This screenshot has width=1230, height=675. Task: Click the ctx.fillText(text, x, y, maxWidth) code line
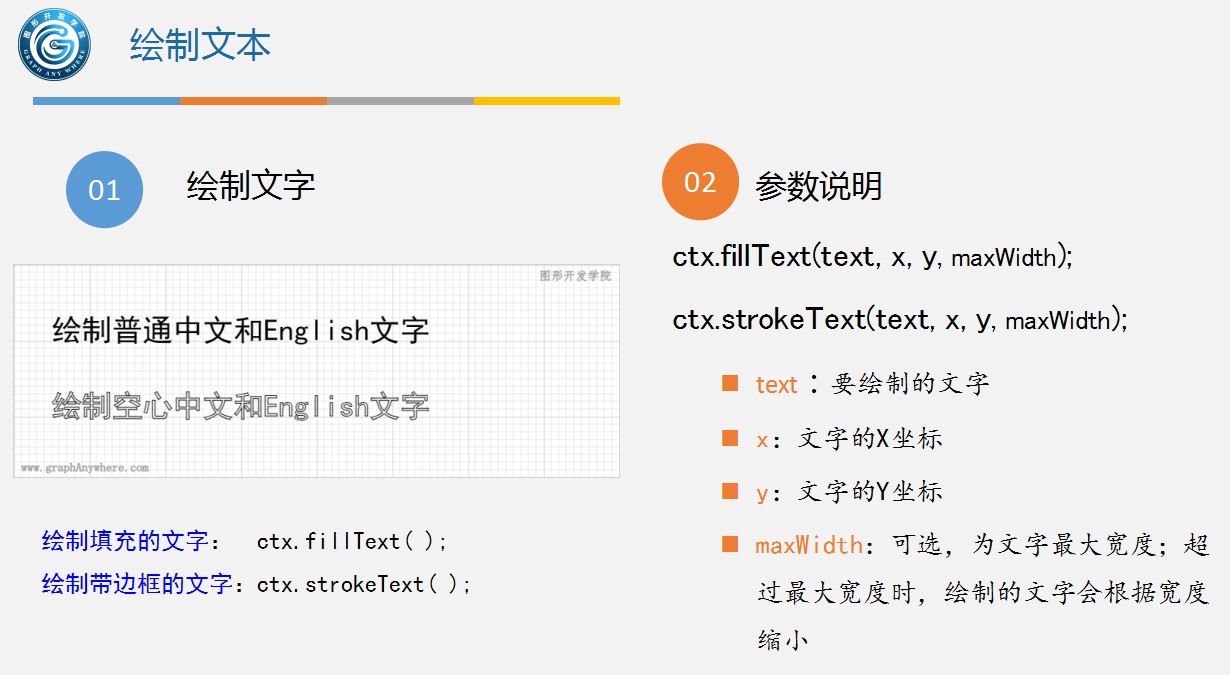click(873, 257)
